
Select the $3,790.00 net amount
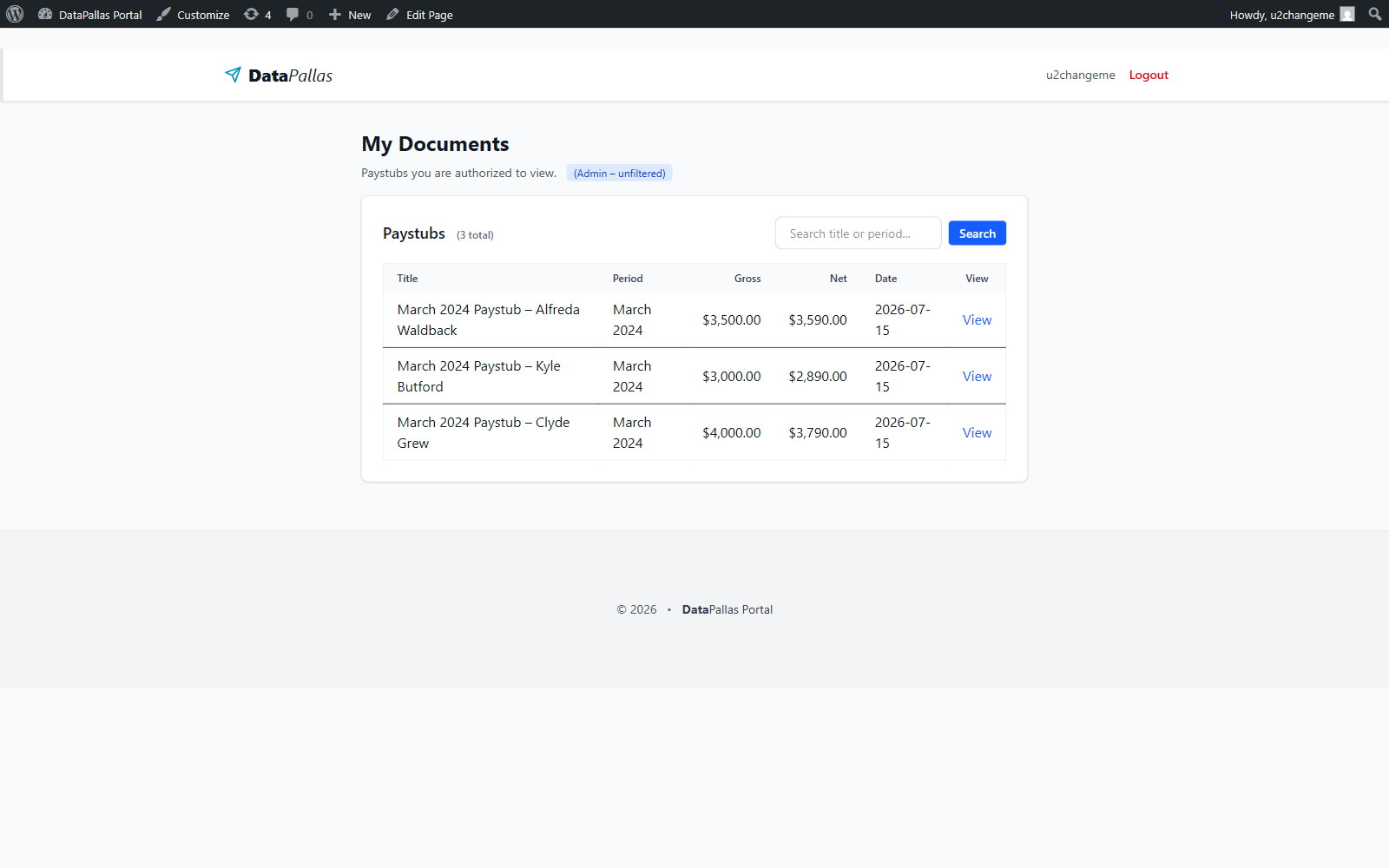(x=818, y=432)
